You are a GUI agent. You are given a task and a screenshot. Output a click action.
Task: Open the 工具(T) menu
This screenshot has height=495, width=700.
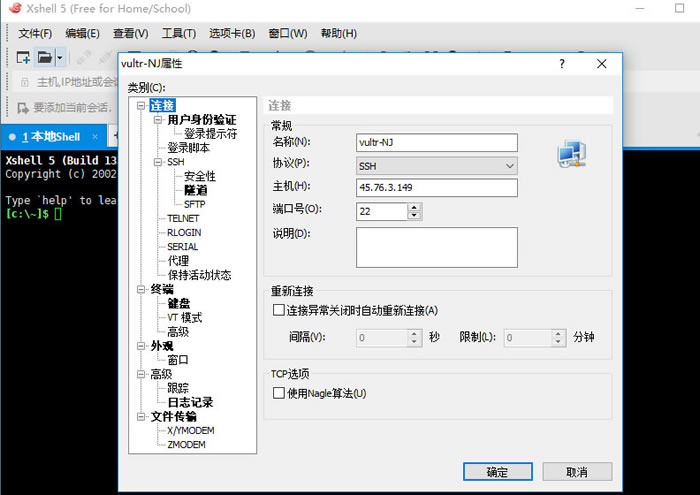tap(179, 33)
